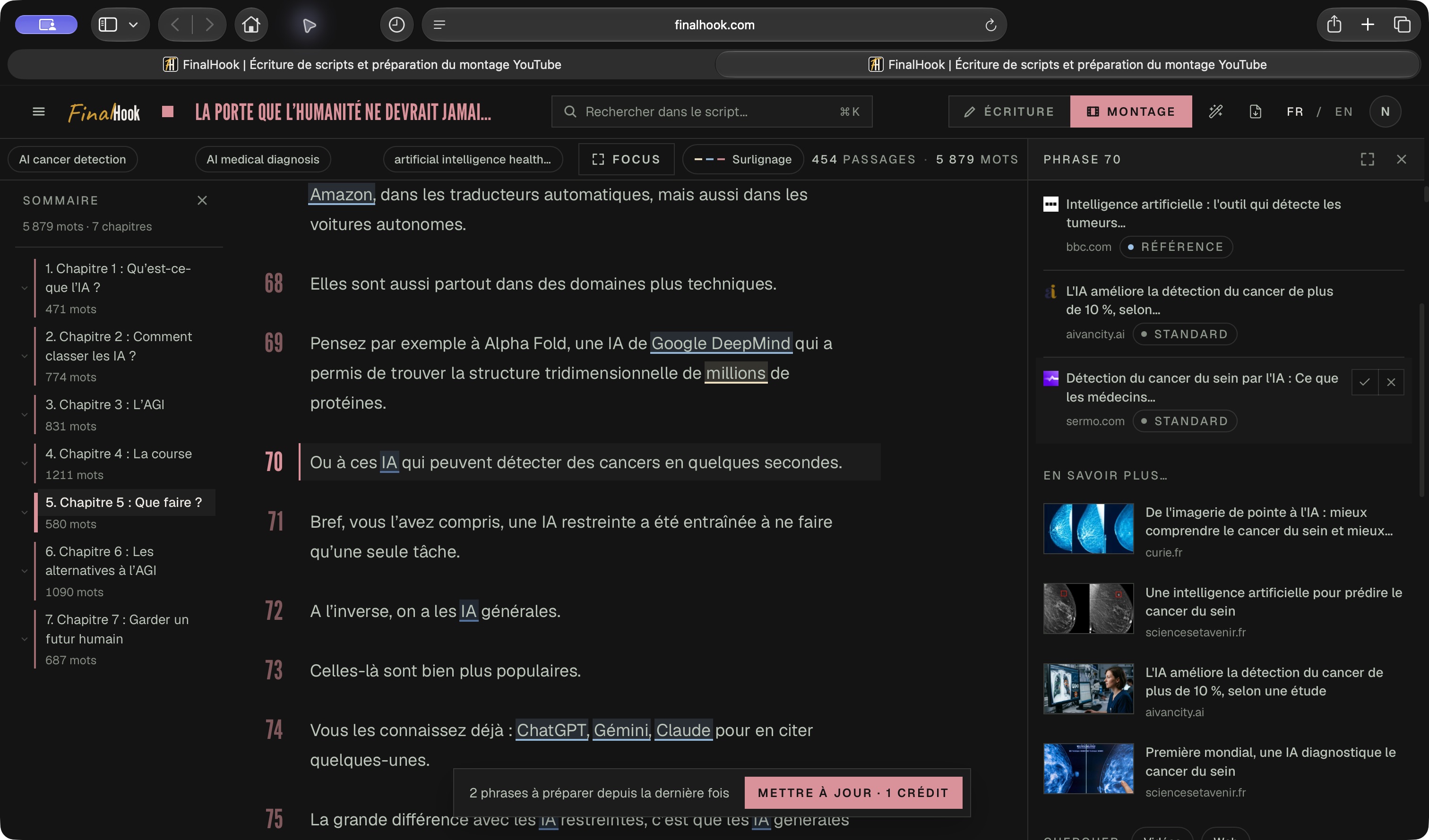
Task: Select artificial intelligence health chip
Action: coord(473,159)
